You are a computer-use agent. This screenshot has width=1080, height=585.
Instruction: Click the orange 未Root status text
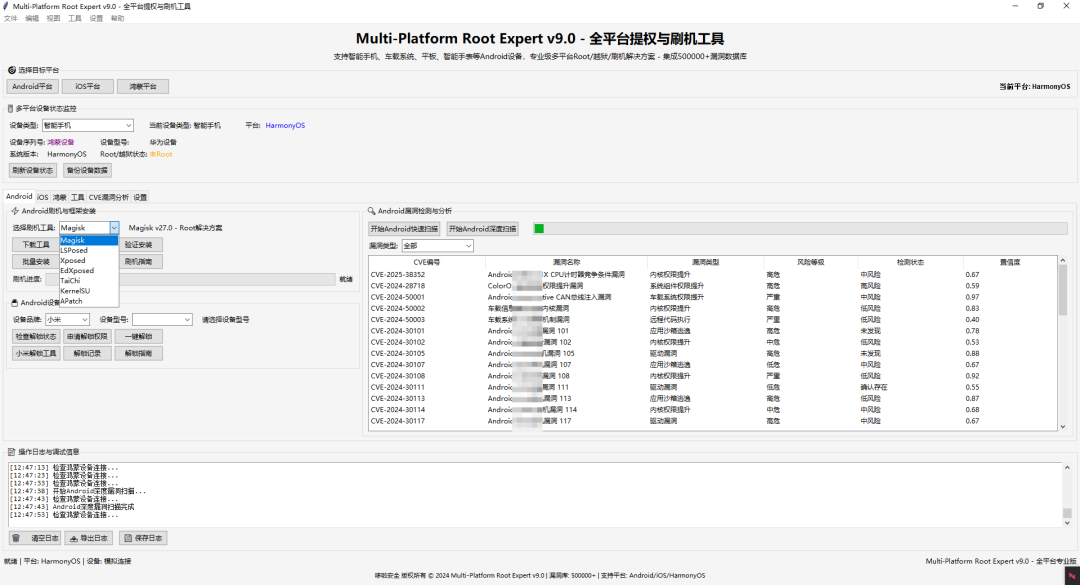[161, 154]
